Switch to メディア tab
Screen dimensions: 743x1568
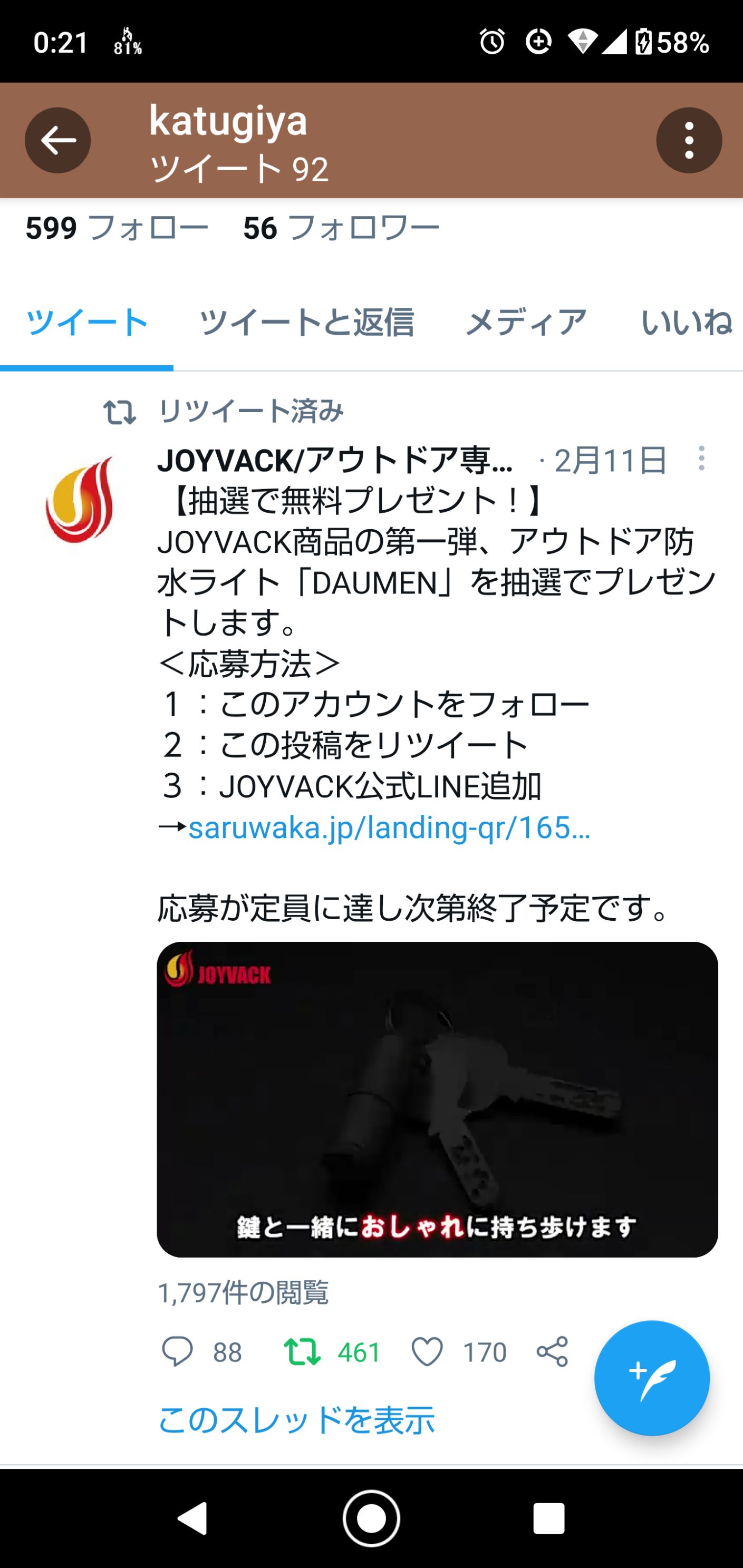point(526,322)
